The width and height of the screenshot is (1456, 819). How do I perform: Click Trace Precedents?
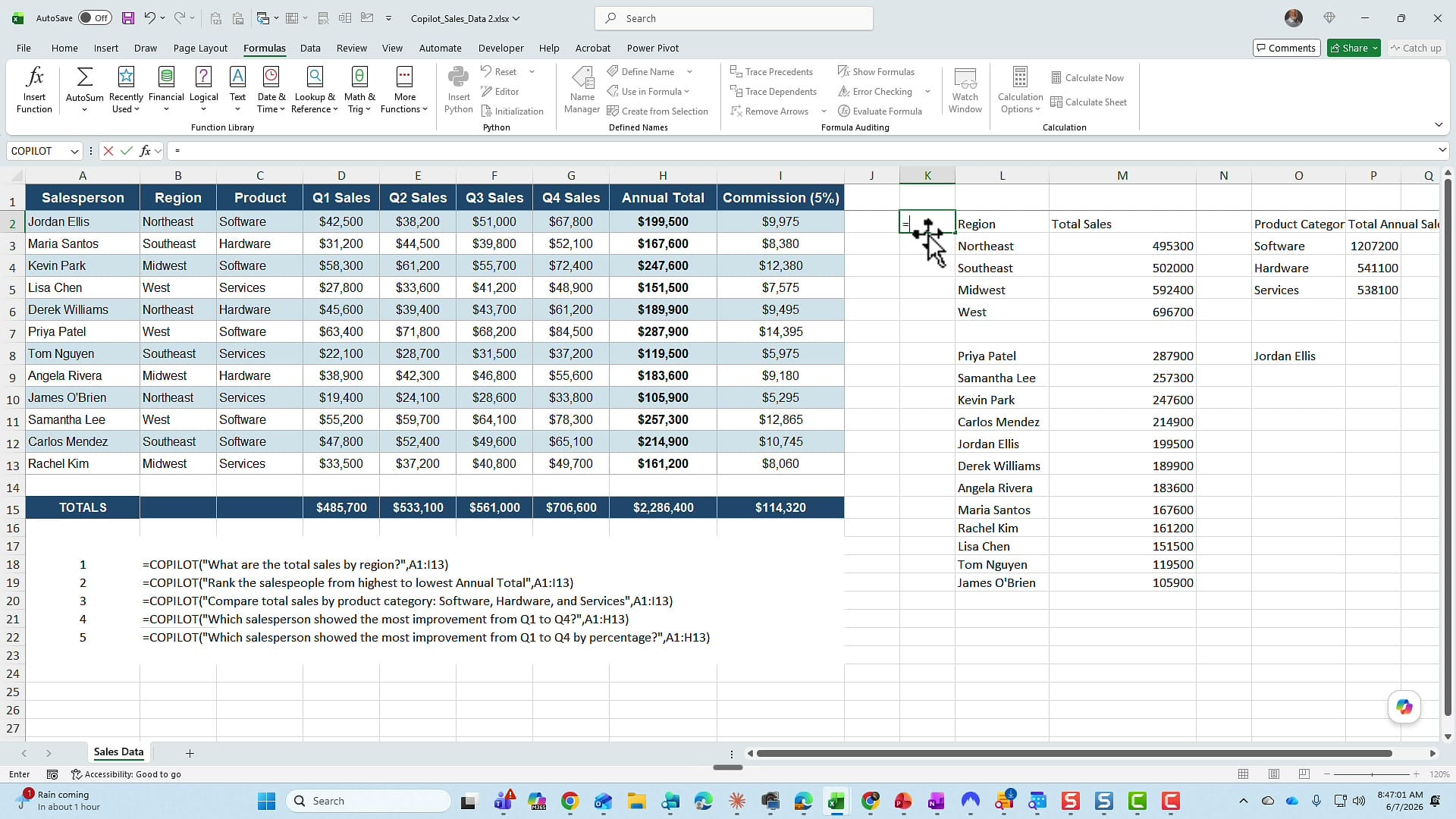(771, 71)
